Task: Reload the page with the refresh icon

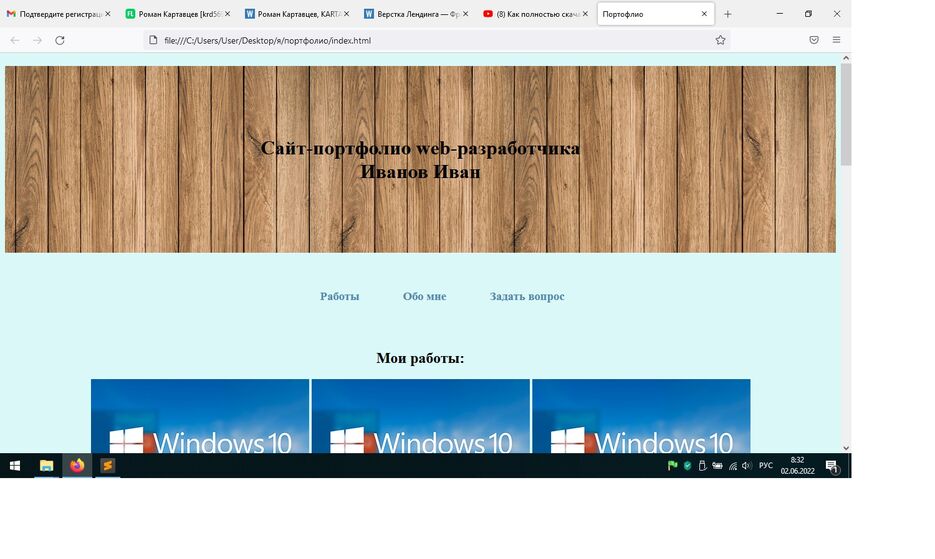Action: tap(60, 40)
